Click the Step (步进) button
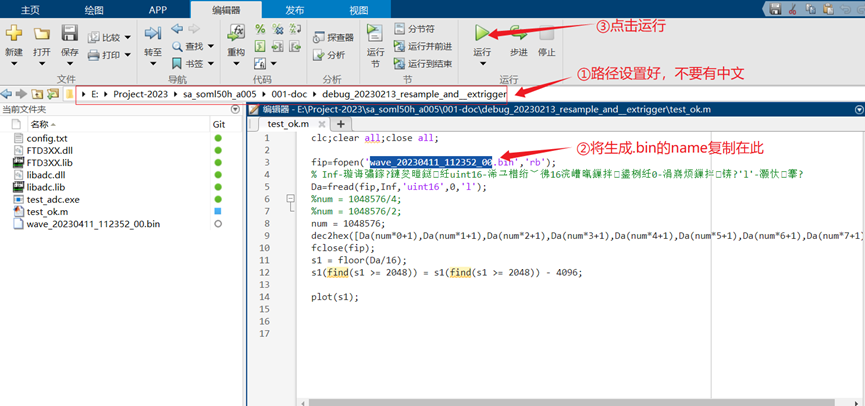865x406 pixels. (519, 40)
